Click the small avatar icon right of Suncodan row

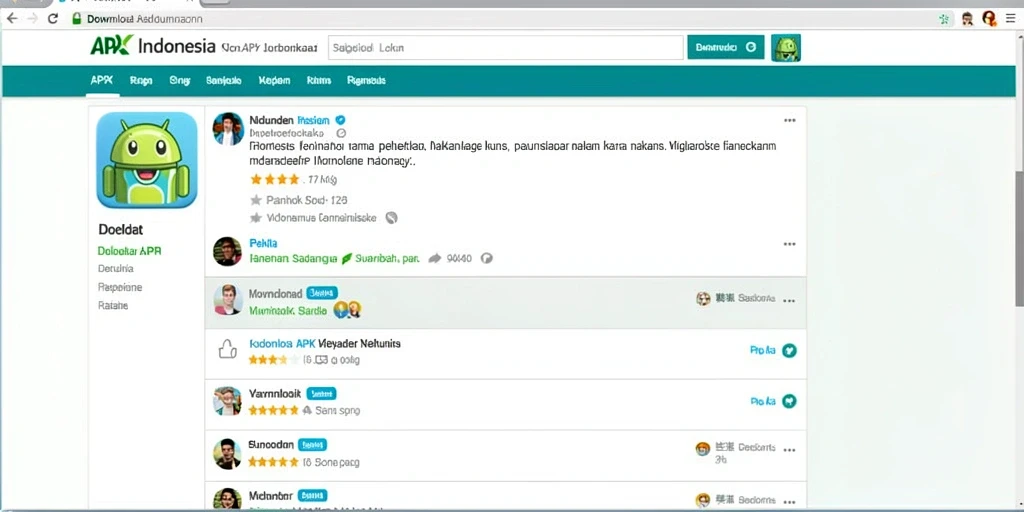point(703,449)
